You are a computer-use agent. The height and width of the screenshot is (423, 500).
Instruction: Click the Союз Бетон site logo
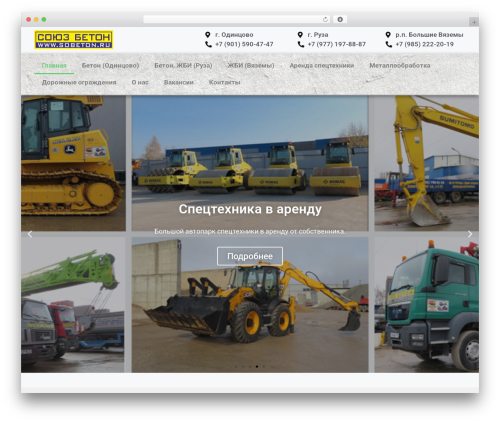pos(74,40)
